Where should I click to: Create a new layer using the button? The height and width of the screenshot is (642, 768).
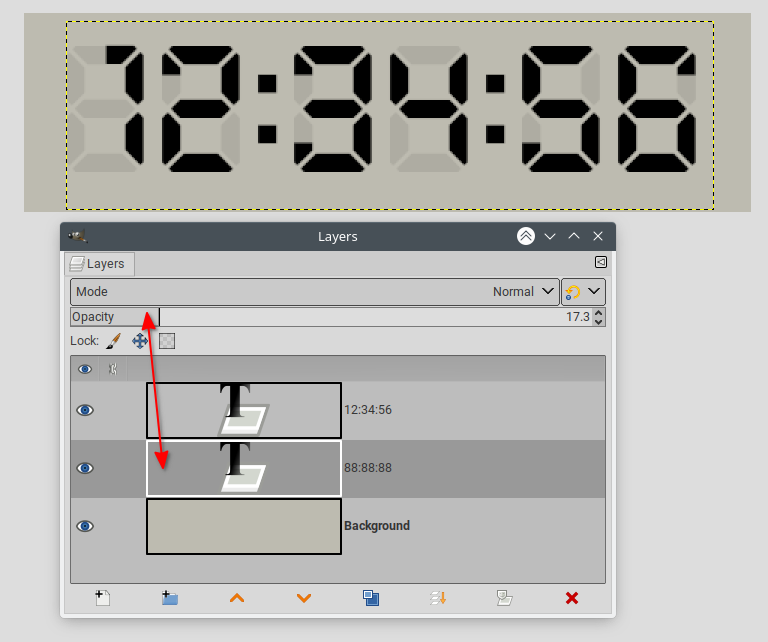click(x=103, y=598)
